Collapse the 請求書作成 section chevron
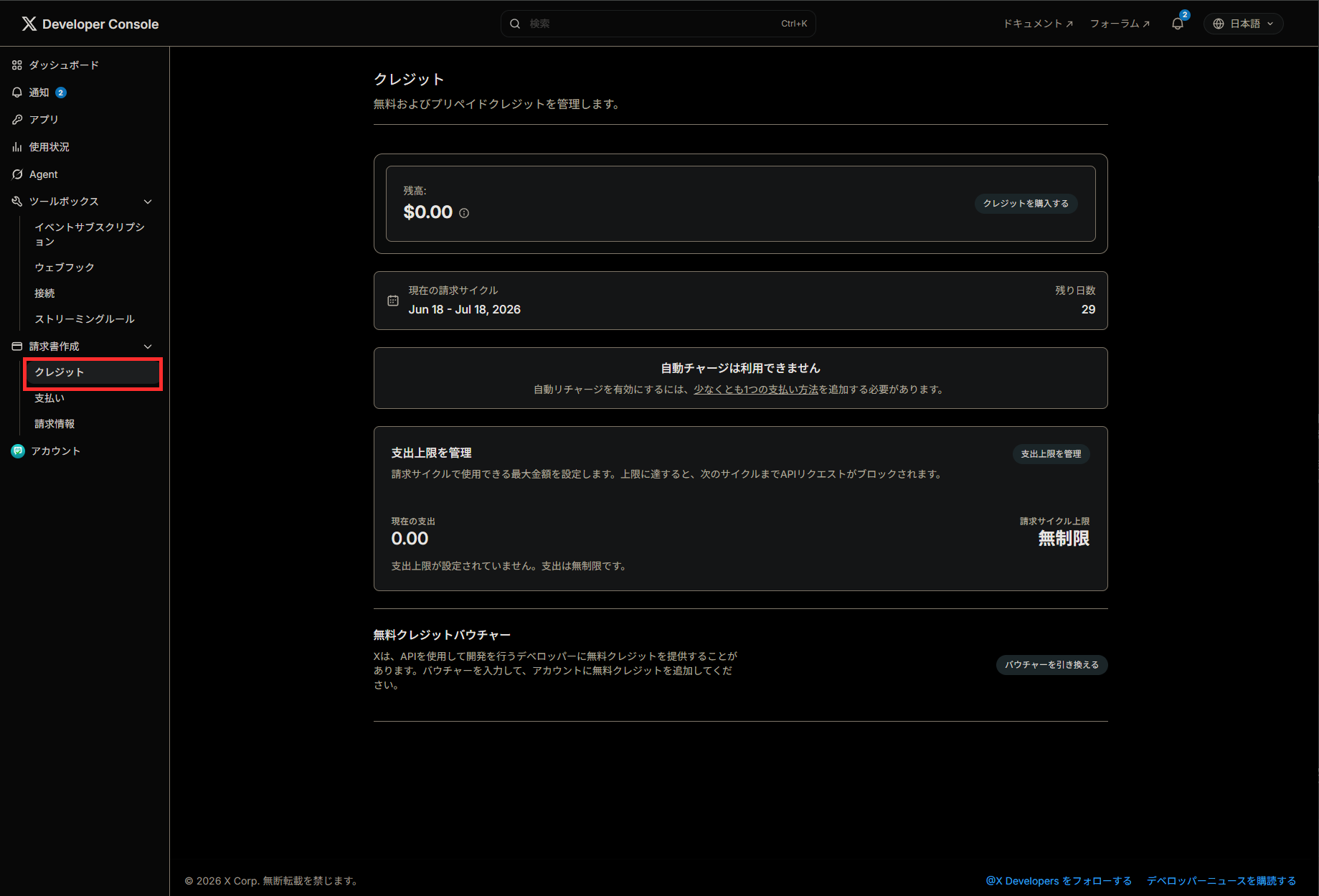 (x=148, y=346)
